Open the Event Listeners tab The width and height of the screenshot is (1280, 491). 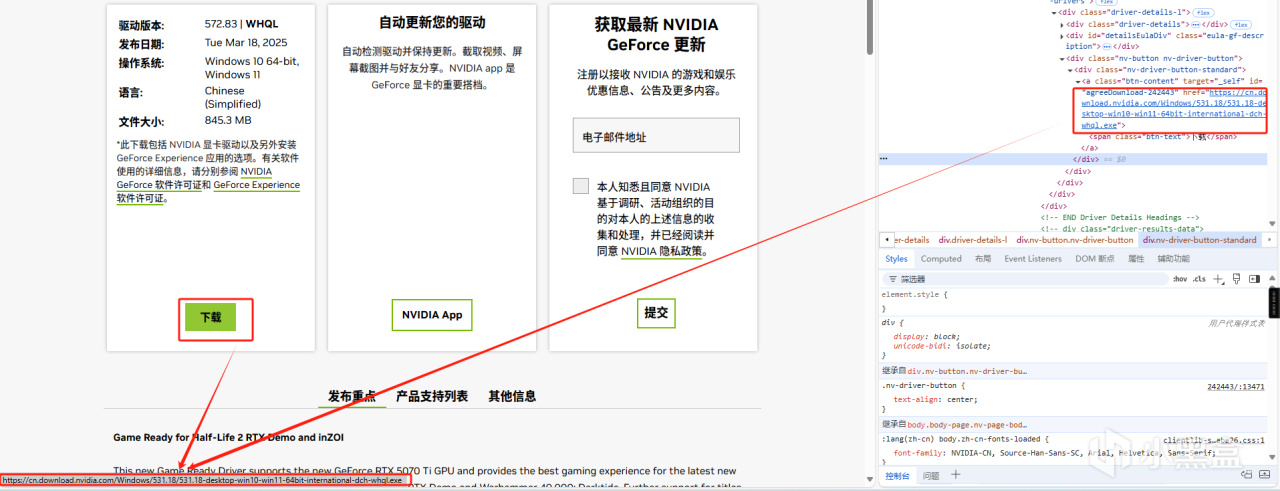[1033, 259]
